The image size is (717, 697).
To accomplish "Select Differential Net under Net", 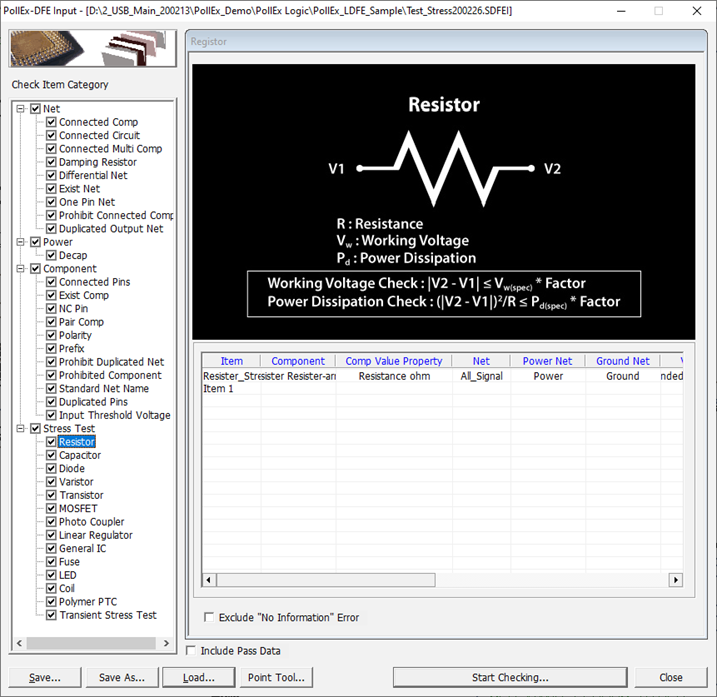I will [x=92, y=175].
